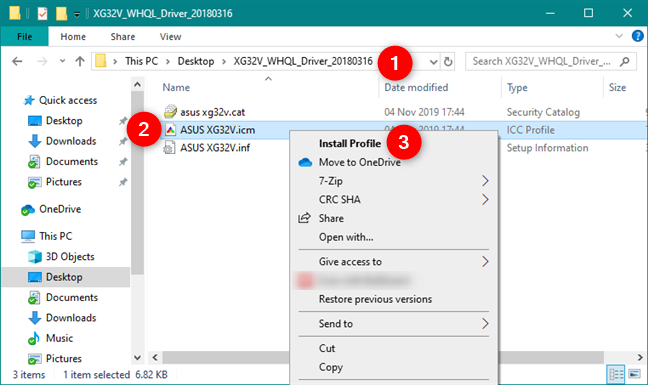The image size is (648, 385).
Task: Sort by Date modified column
Action: pyautogui.click(x=416, y=88)
